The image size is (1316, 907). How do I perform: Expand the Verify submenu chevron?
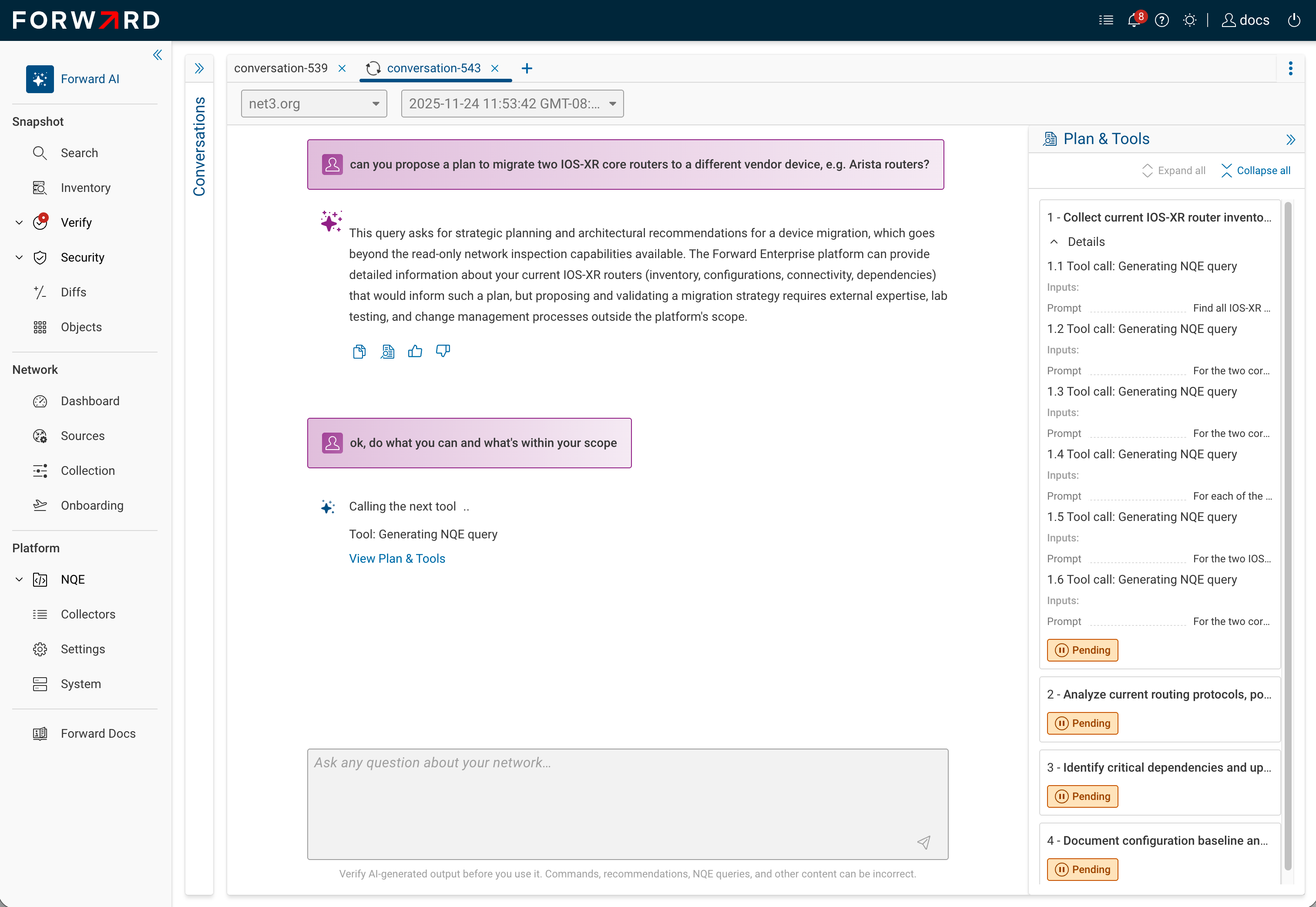(19, 222)
